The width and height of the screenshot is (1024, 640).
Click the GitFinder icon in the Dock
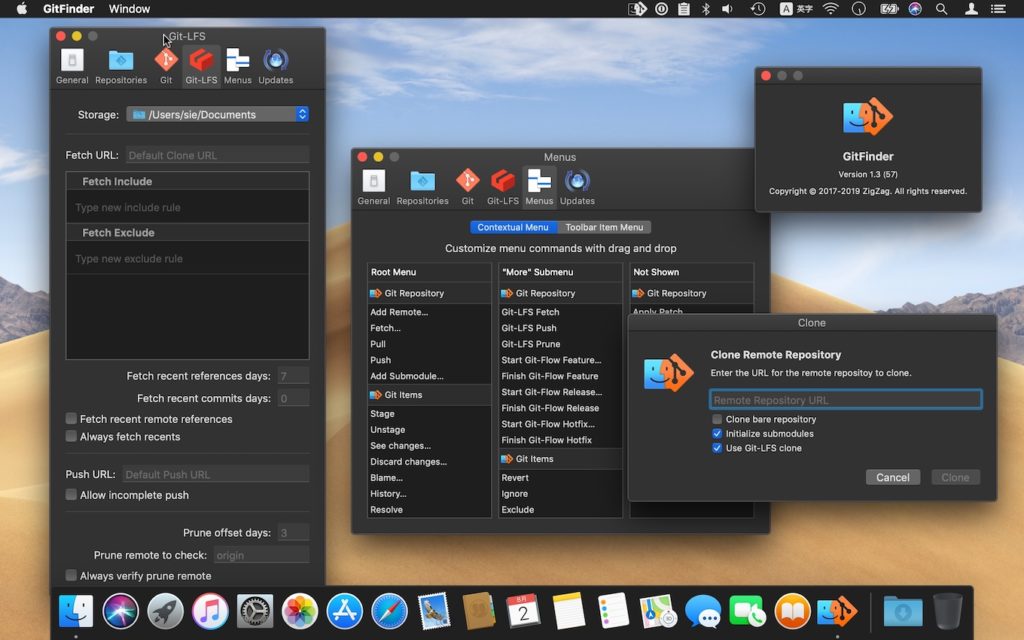(836, 610)
